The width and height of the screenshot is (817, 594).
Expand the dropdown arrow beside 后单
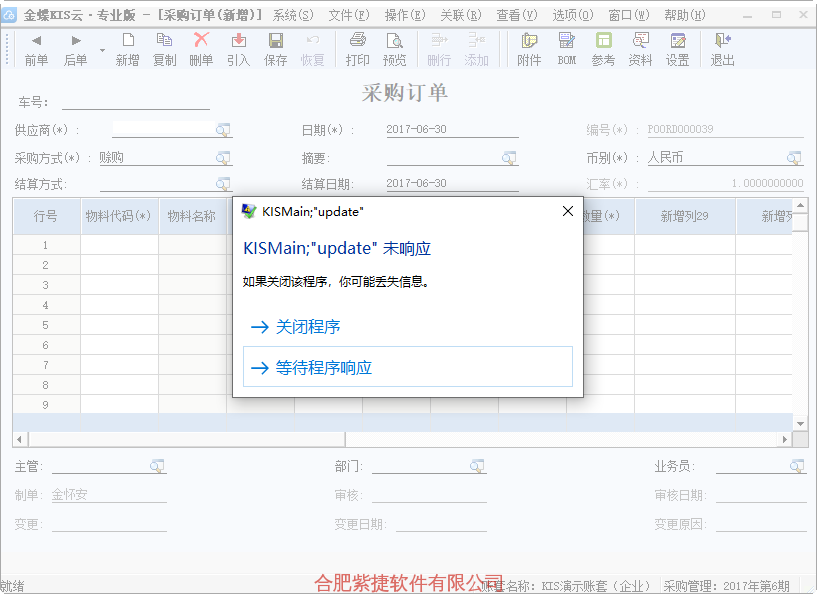(x=102, y=49)
